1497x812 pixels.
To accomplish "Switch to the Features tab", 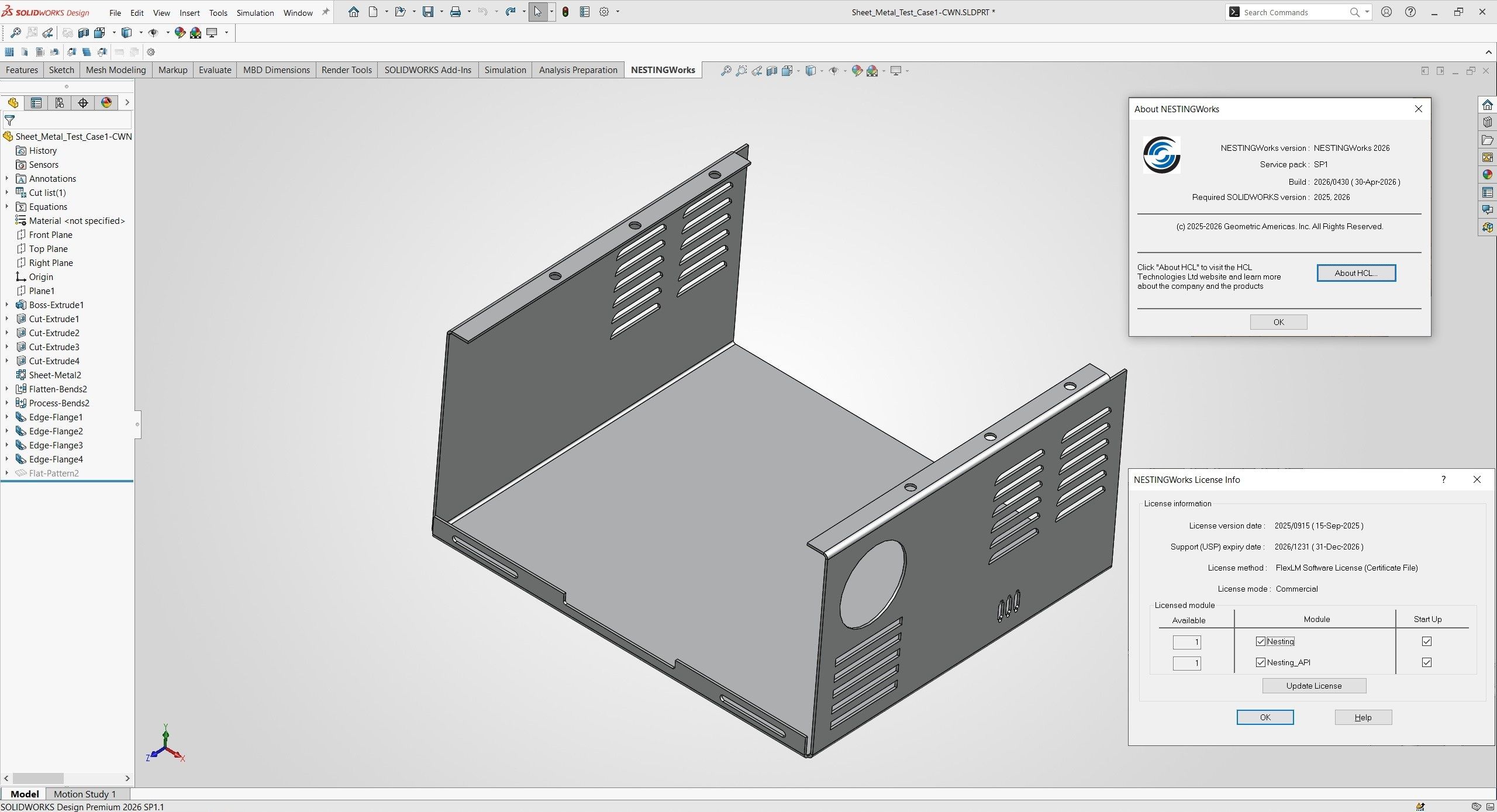I will point(22,70).
